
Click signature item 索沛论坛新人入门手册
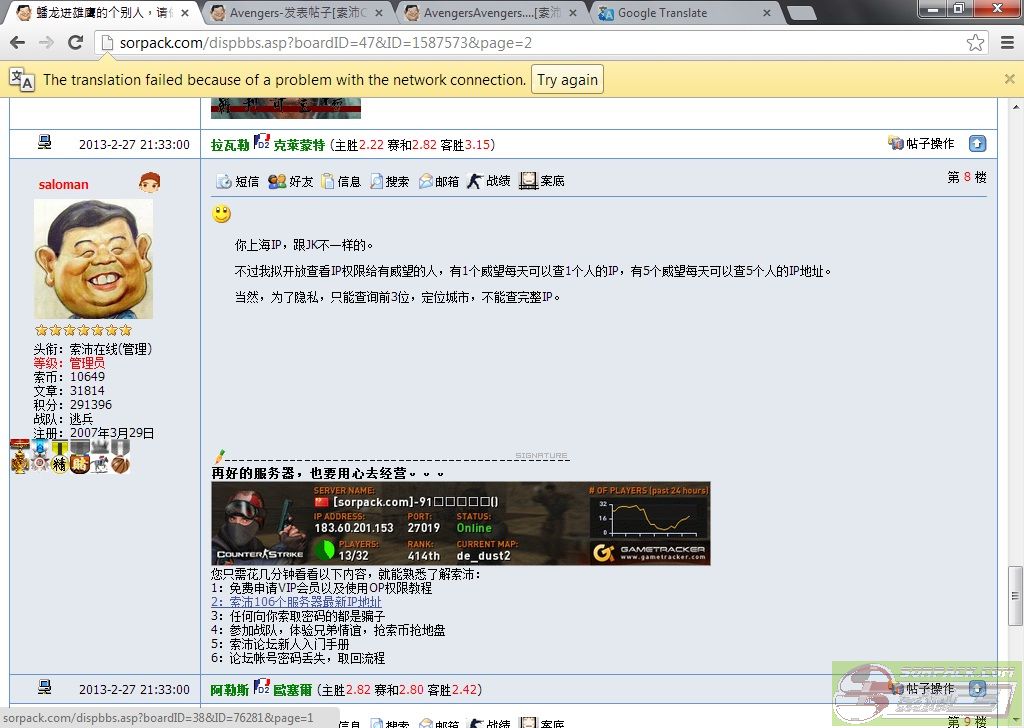pyautogui.click(x=281, y=644)
